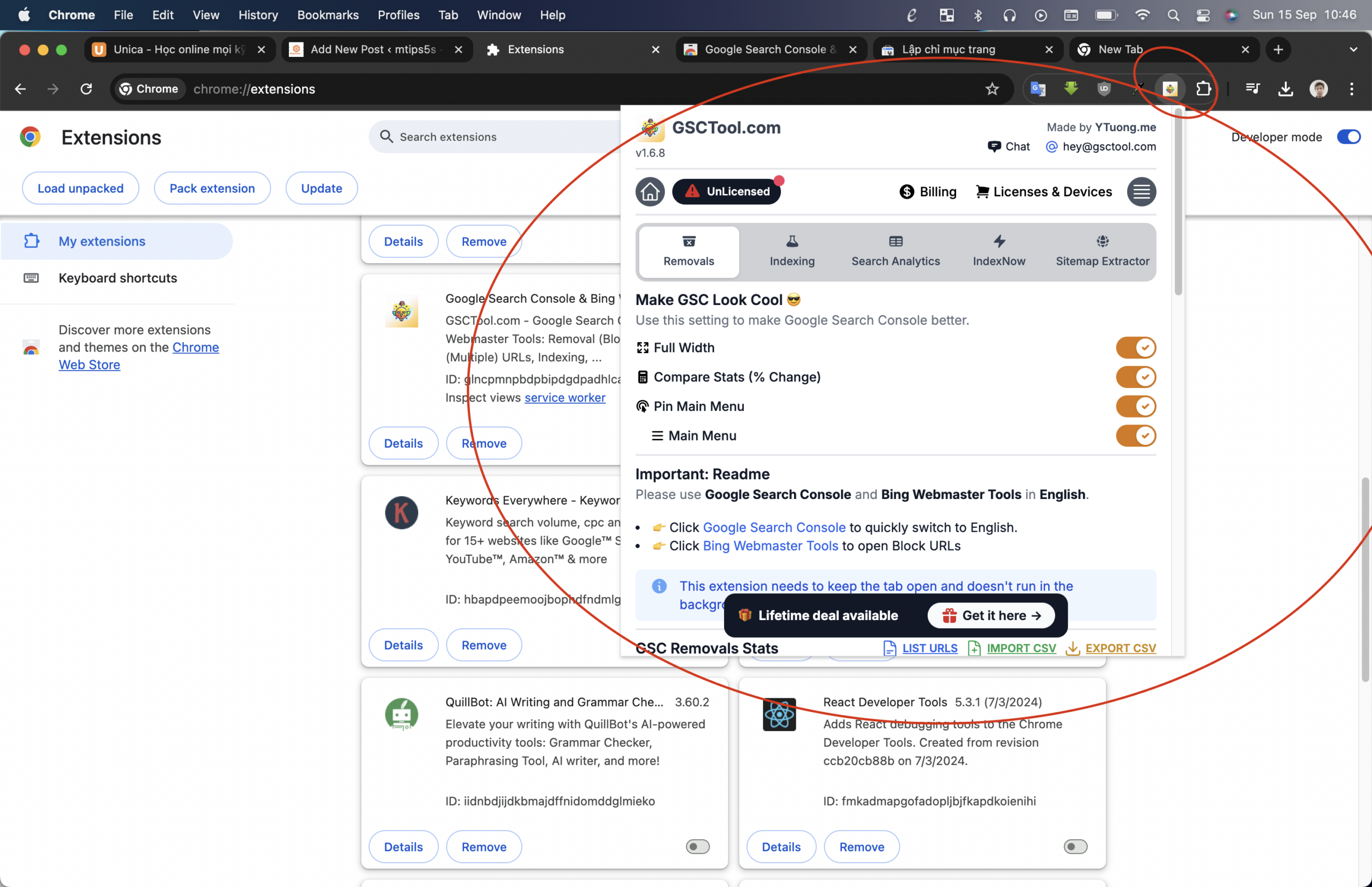Click the UnLicensed status button
1372x887 pixels.
coord(726,192)
